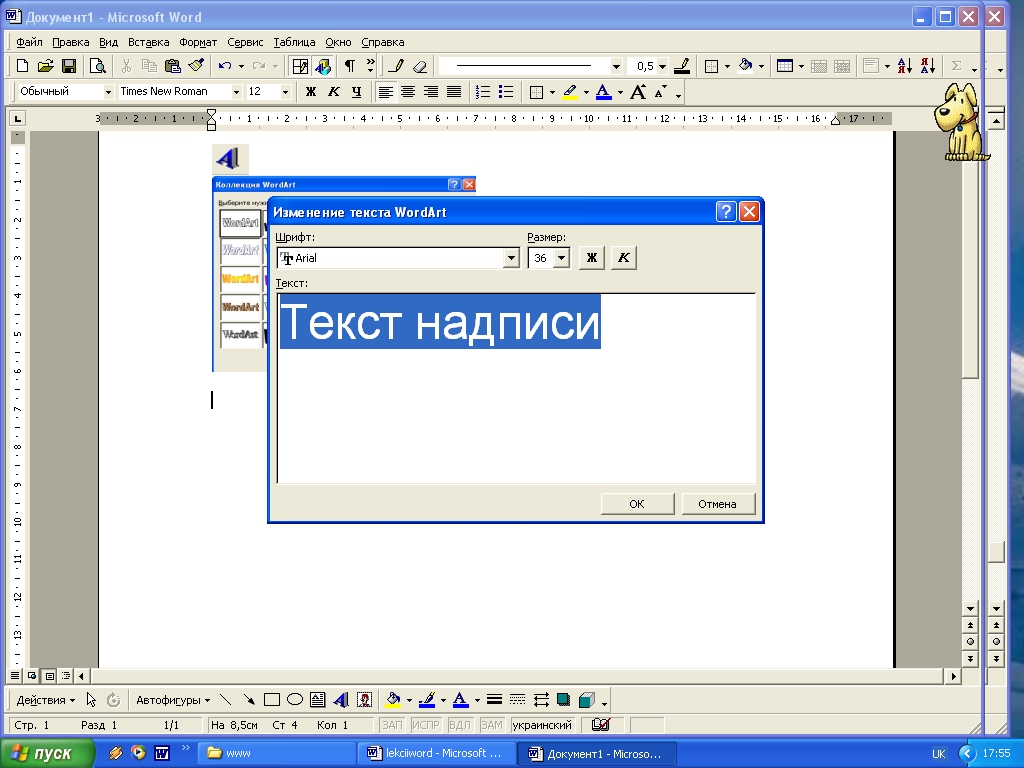Apply numbered list formatting
Image resolution: width=1024 pixels, height=768 pixels.
click(483, 92)
